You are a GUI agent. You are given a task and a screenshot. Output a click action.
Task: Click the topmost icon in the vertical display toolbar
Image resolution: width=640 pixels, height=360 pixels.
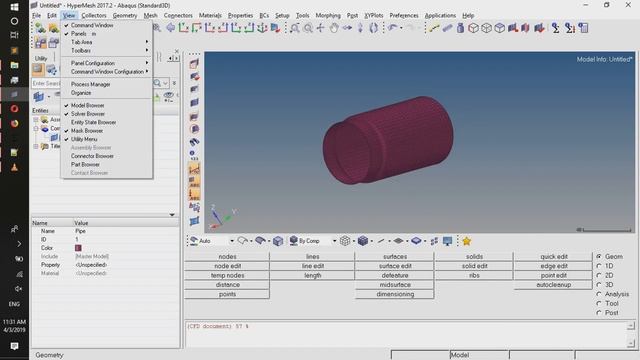(x=194, y=63)
